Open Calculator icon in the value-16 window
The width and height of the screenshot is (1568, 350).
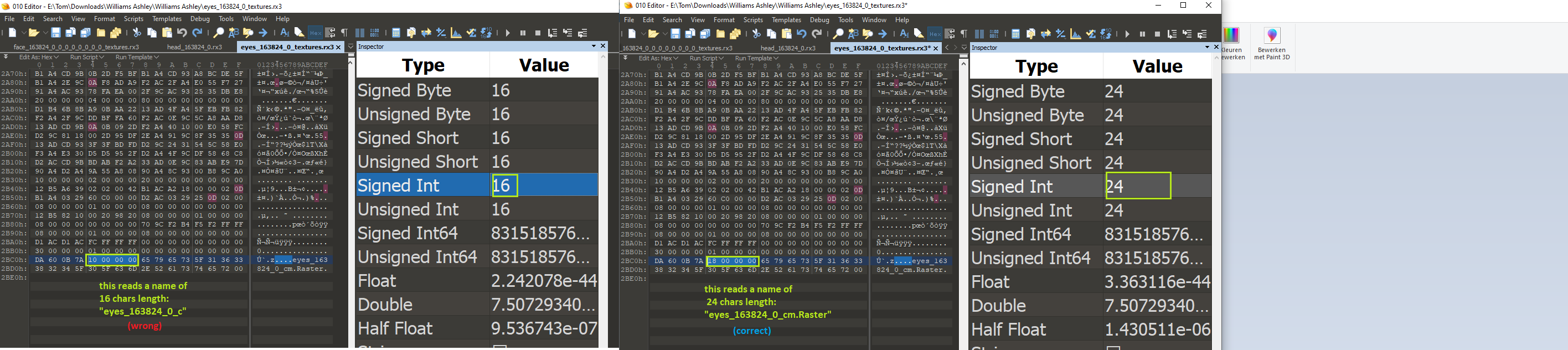tap(396, 33)
